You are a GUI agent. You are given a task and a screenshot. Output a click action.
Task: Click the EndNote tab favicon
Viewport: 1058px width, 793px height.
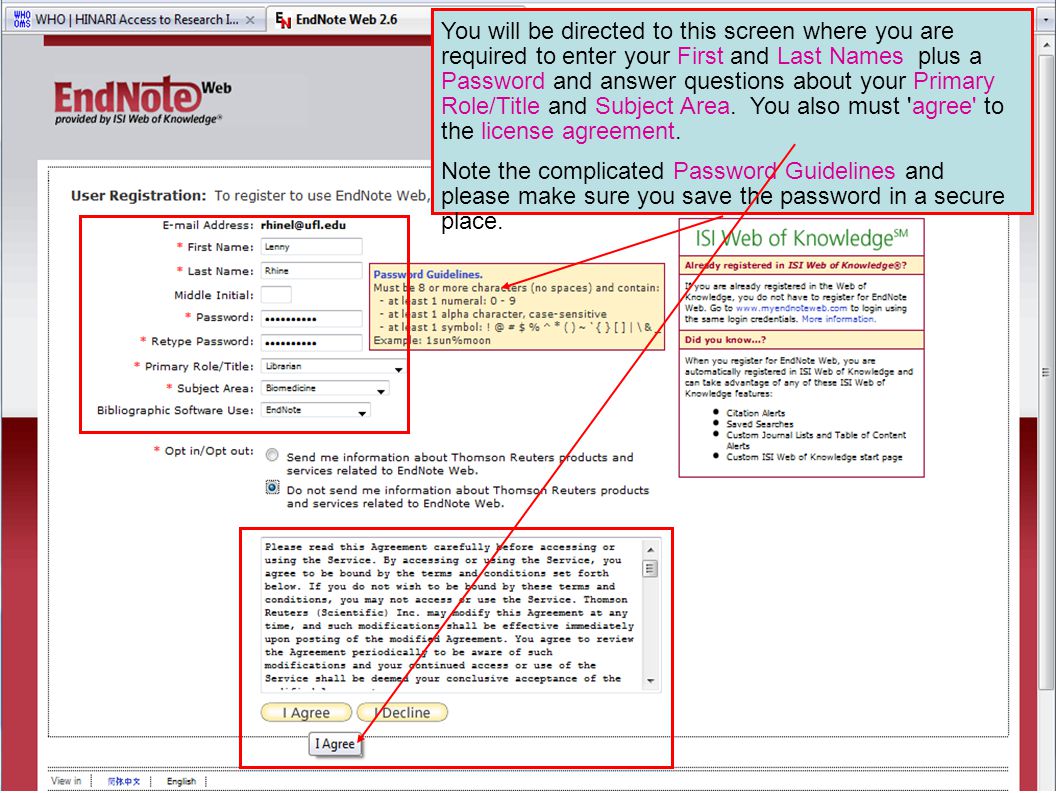point(283,20)
